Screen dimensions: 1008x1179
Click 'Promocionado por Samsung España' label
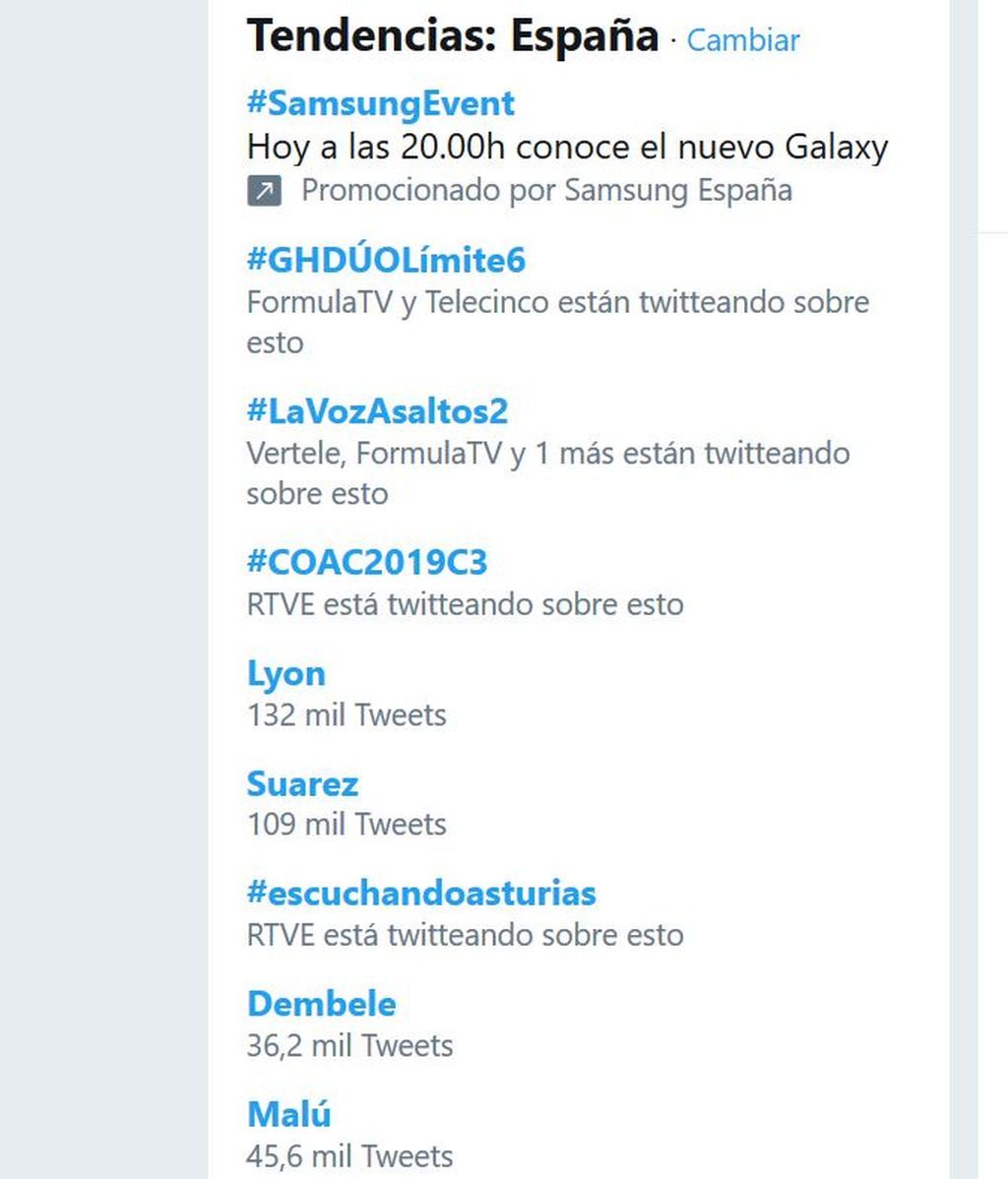coord(547,190)
